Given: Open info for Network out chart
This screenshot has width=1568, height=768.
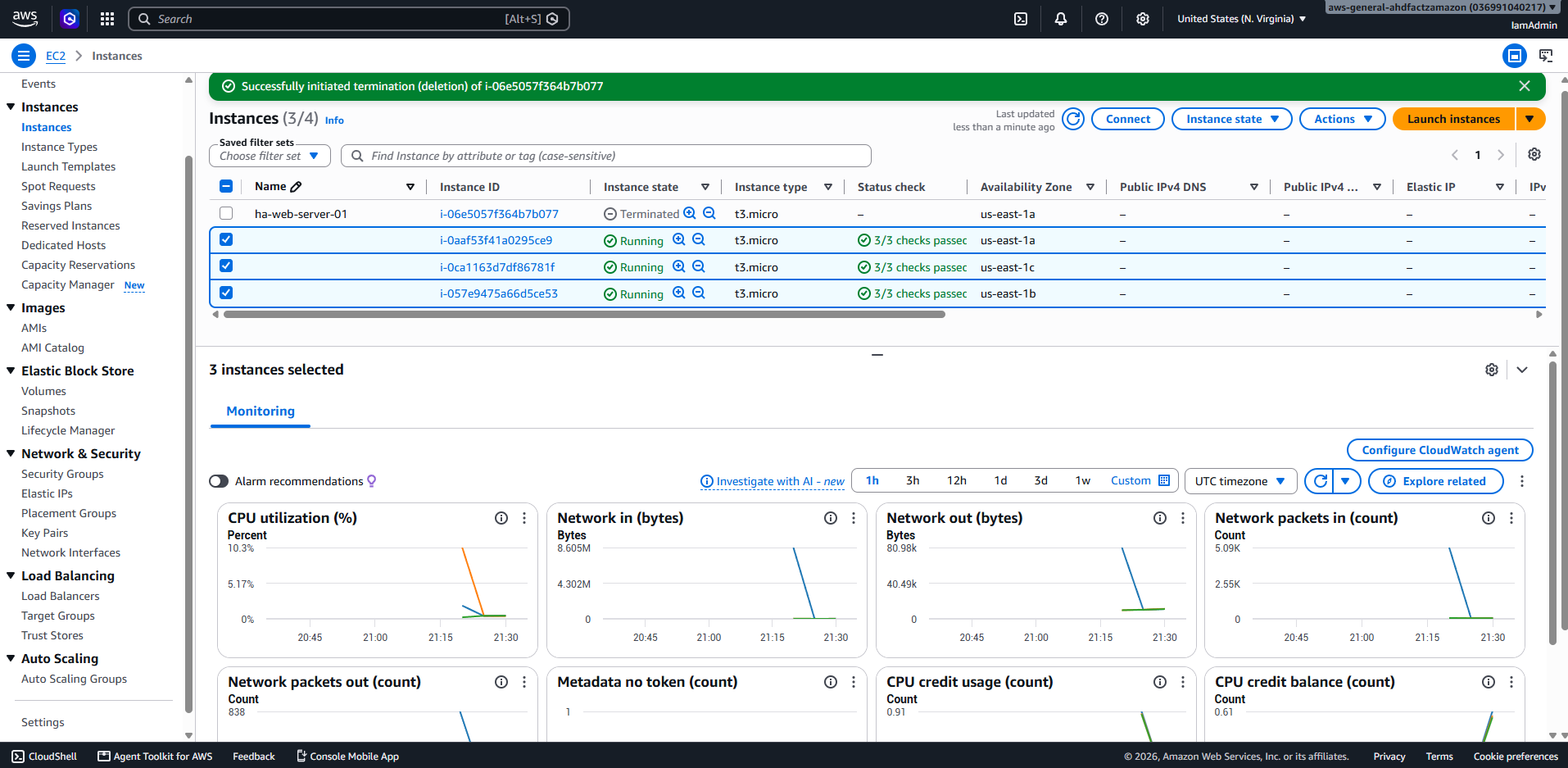Looking at the screenshot, I should (1160, 518).
